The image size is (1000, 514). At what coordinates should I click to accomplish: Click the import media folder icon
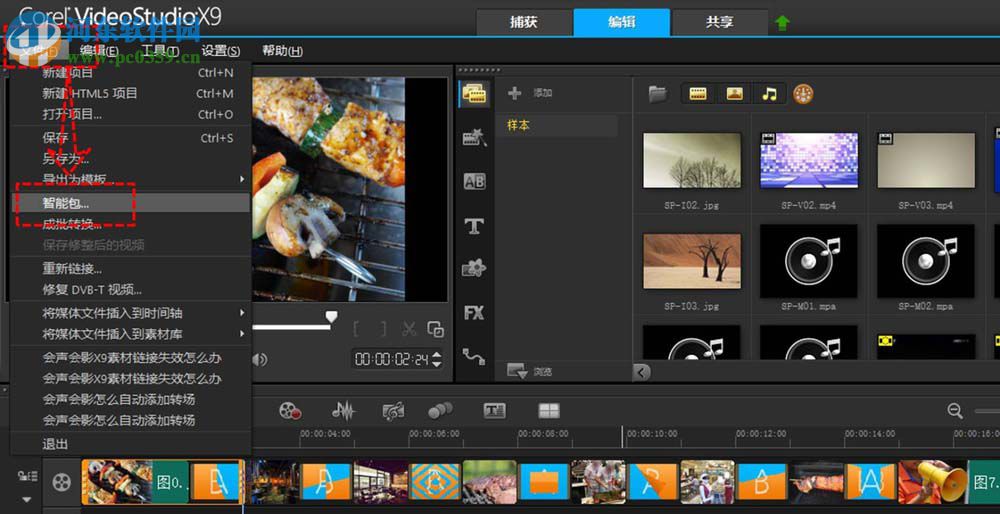[x=658, y=94]
